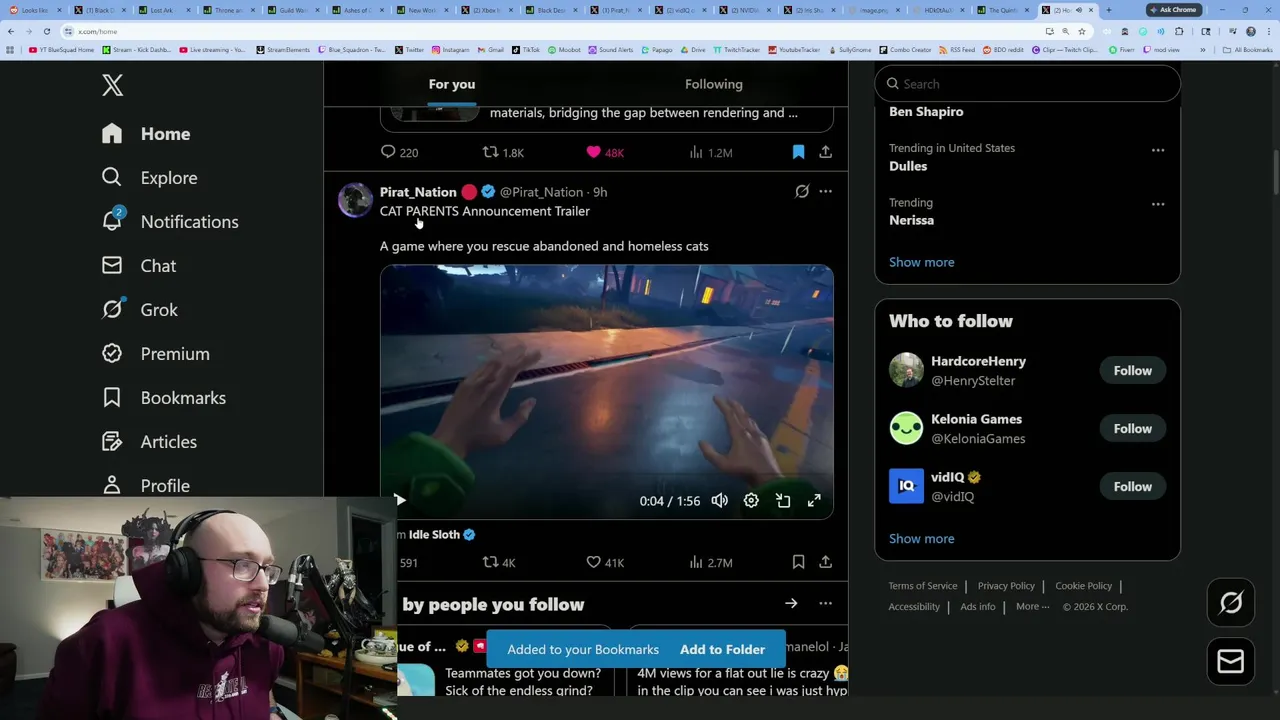Open the TwitchTracker bookmark
The width and height of the screenshot is (1280, 720).
(x=736, y=50)
